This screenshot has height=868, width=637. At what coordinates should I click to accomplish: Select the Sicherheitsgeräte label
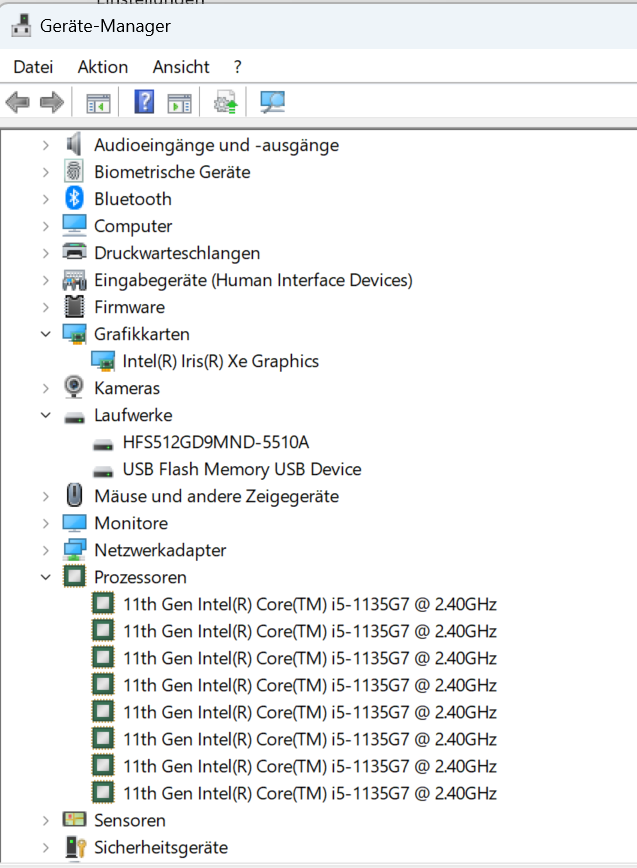[161, 847]
